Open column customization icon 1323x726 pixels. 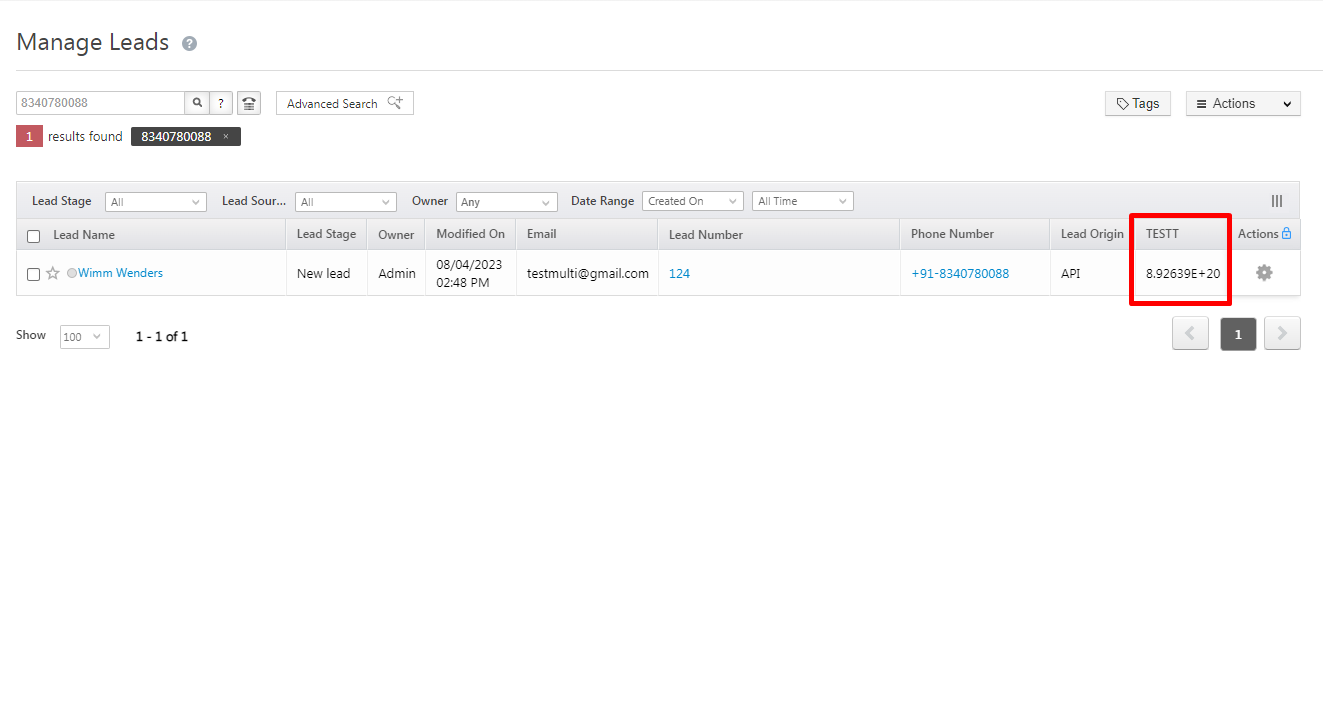[1277, 201]
